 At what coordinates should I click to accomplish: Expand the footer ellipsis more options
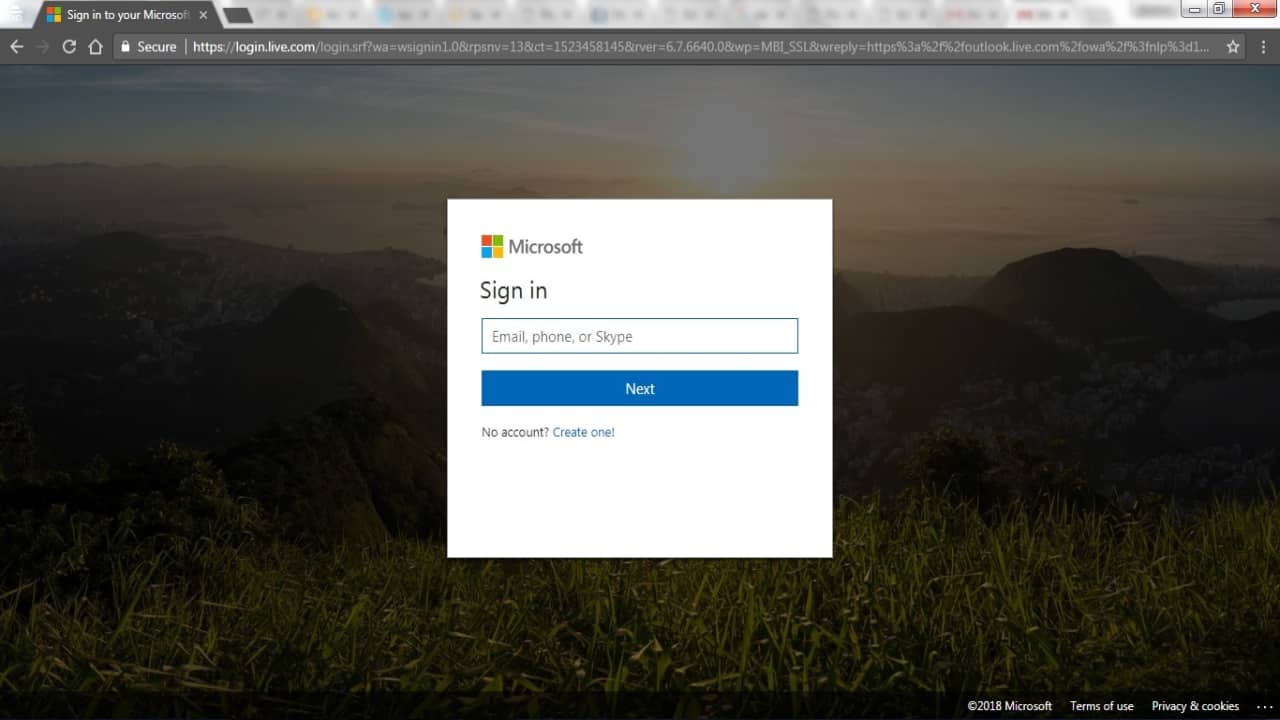pos(1263,706)
